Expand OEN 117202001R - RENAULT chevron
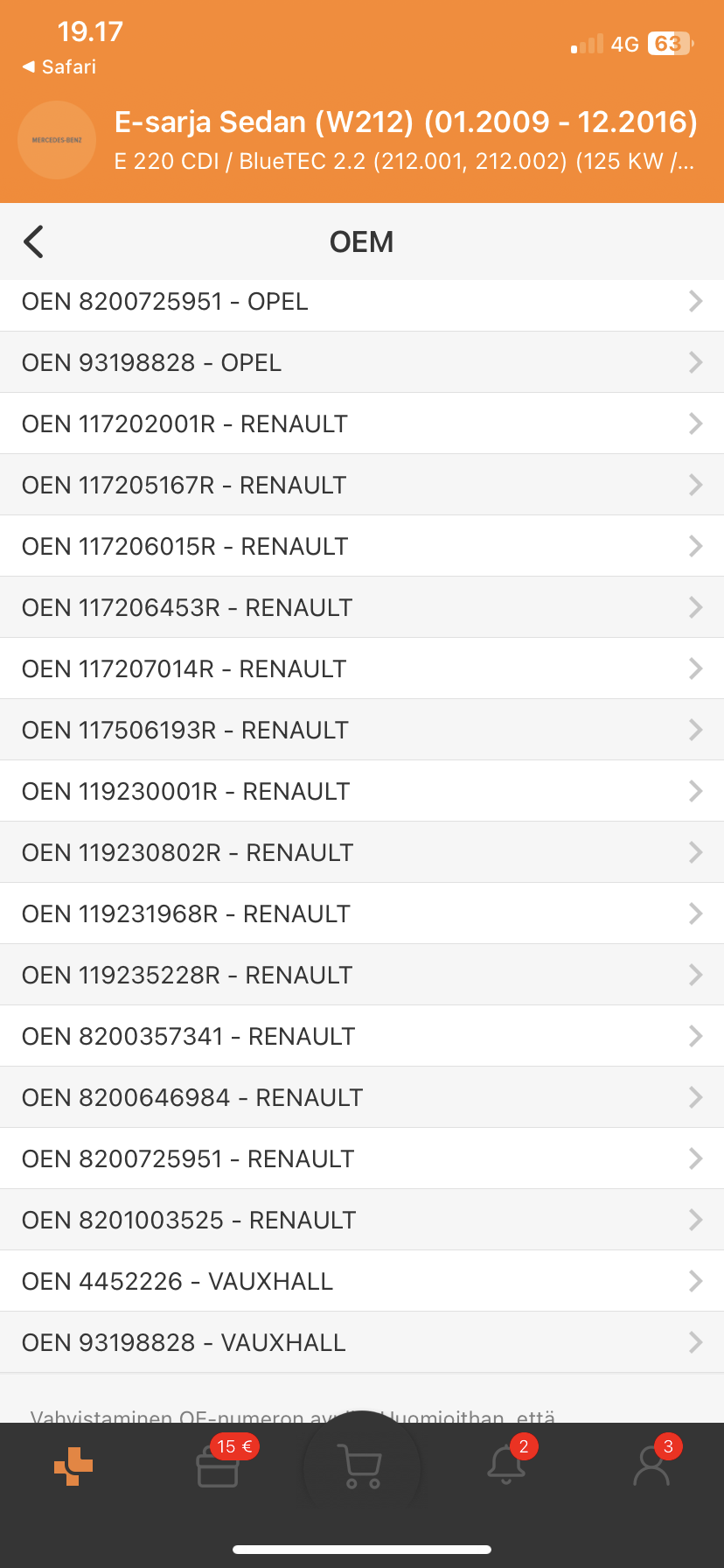Screen dimensions: 724x1568 tap(695, 423)
